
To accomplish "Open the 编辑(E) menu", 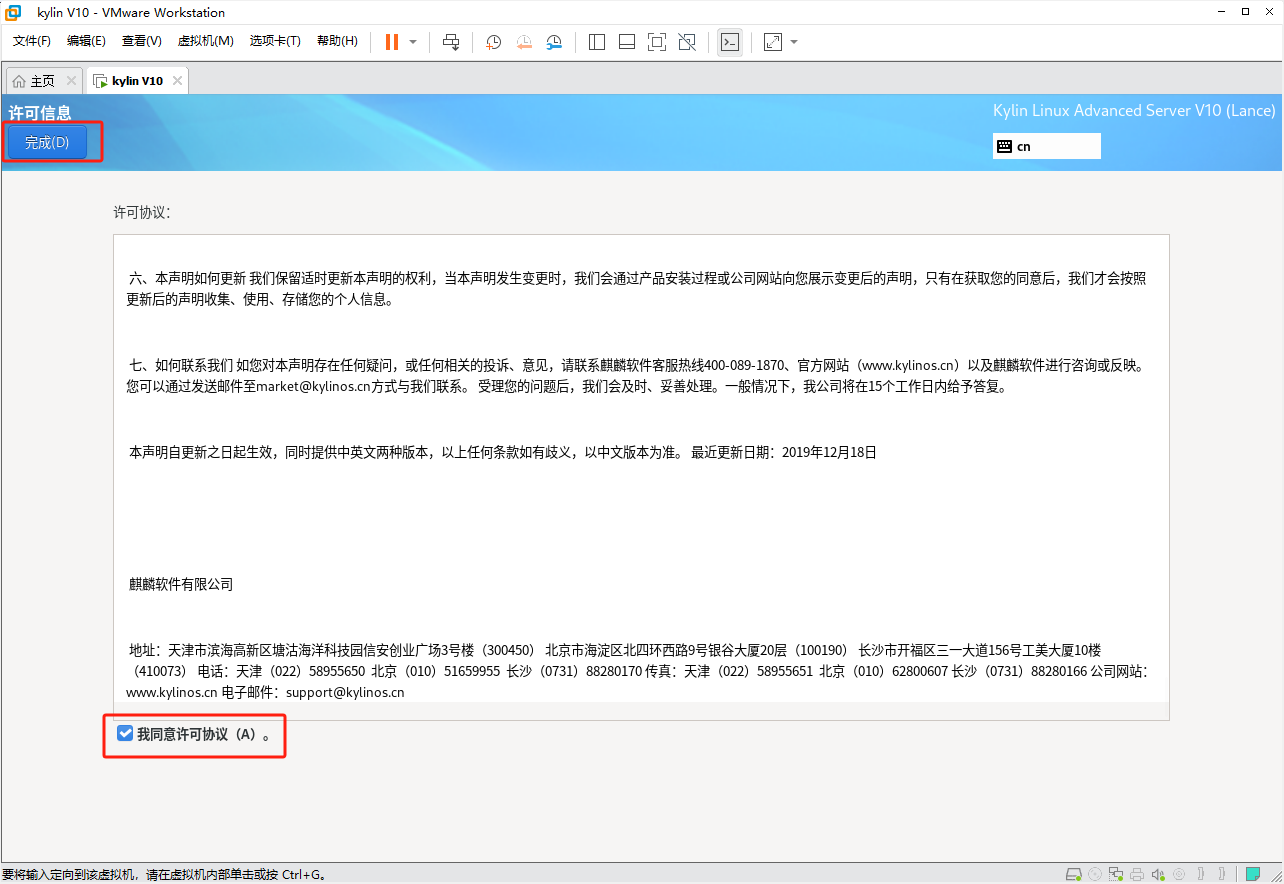I will [x=86, y=41].
